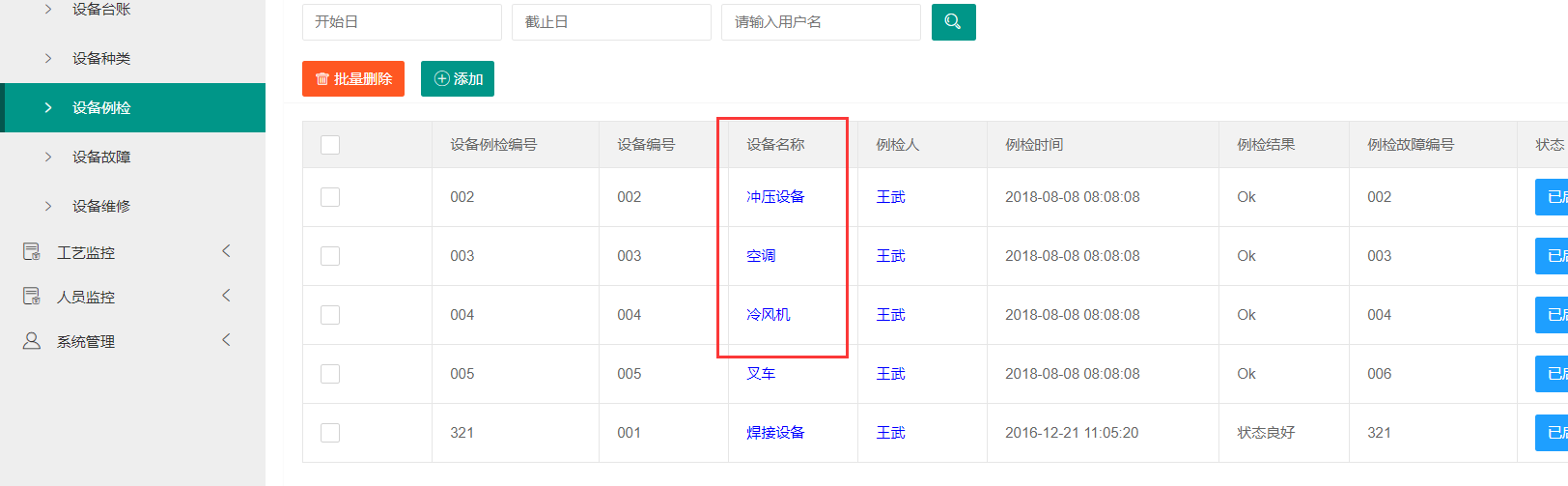Click the 工艺监控 document icon

tap(32, 252)
